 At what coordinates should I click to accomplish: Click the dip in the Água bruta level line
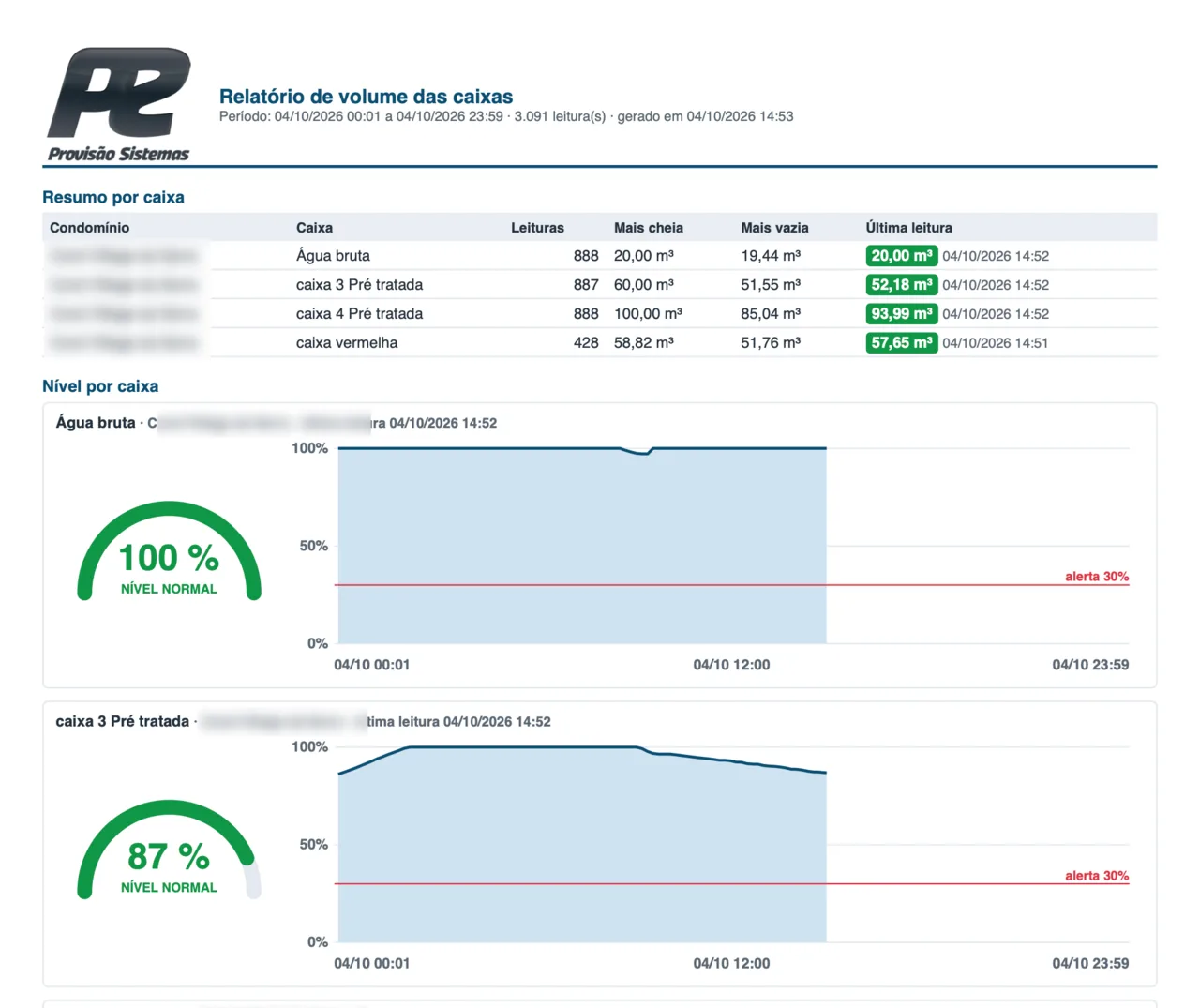pos(641,453)
